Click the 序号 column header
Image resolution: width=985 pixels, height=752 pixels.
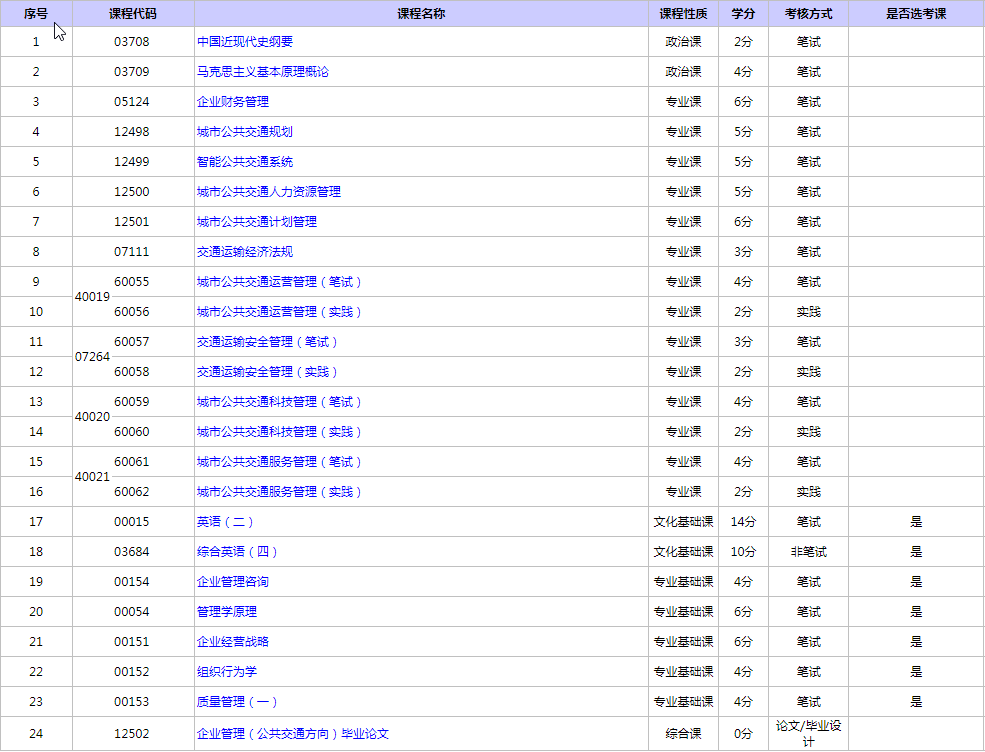(36, 14)
